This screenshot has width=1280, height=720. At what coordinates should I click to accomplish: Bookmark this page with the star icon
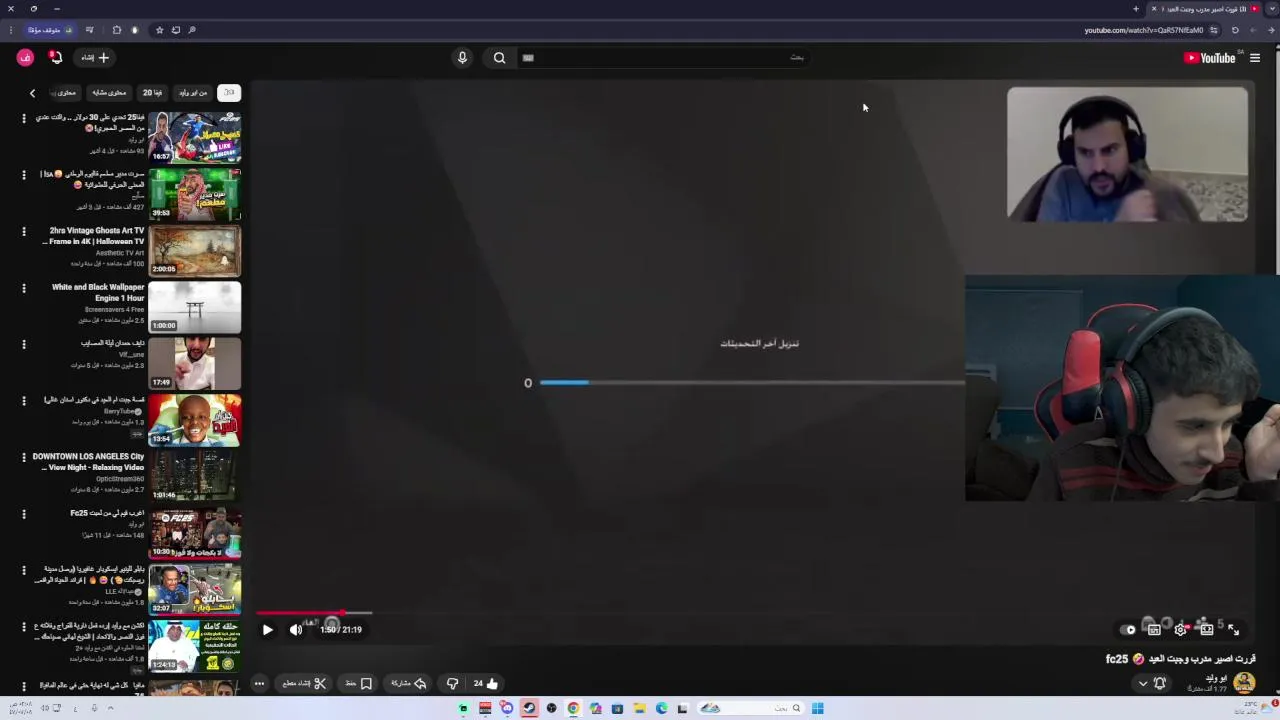coord(159,30)
